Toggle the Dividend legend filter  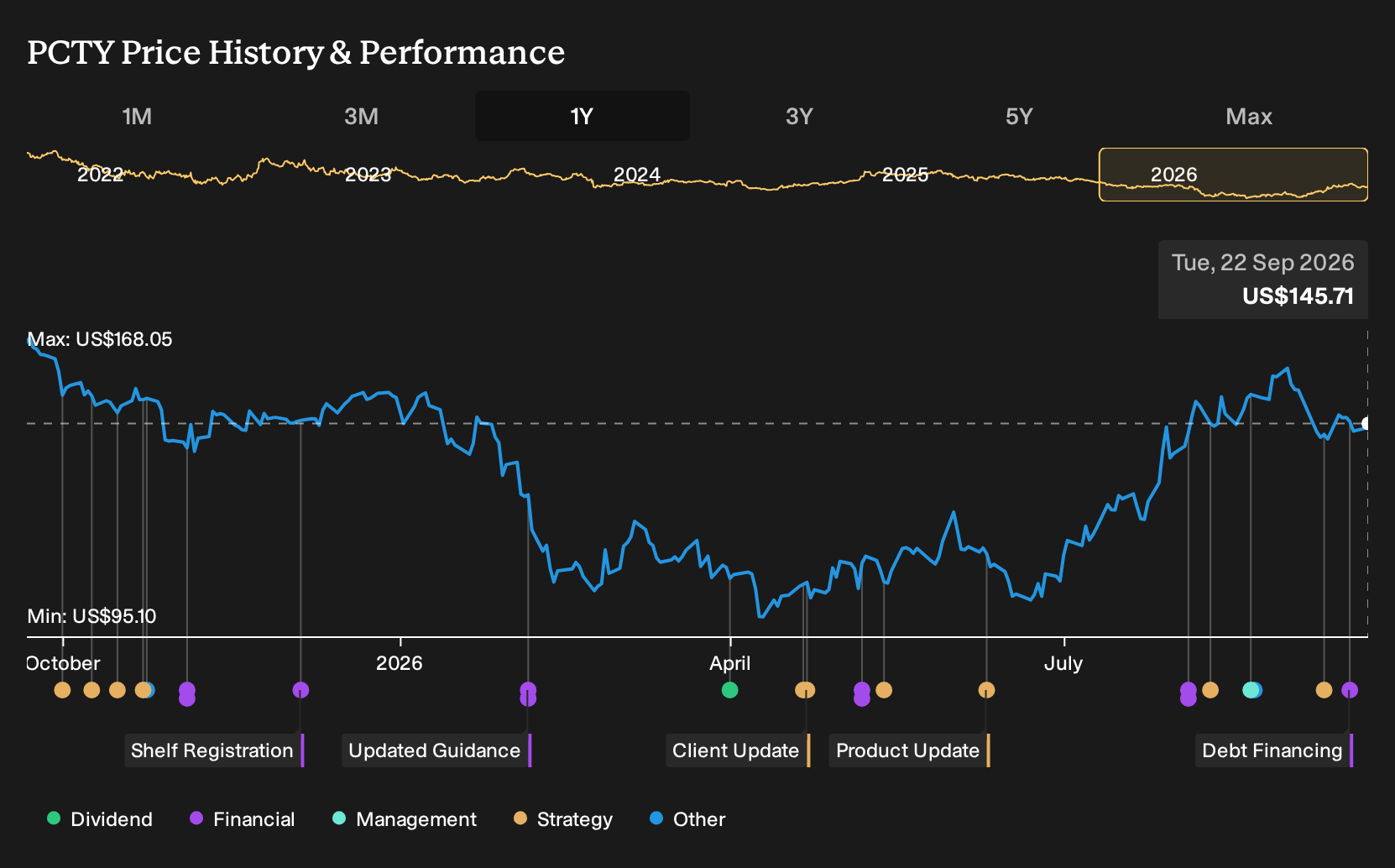(100, 819)
